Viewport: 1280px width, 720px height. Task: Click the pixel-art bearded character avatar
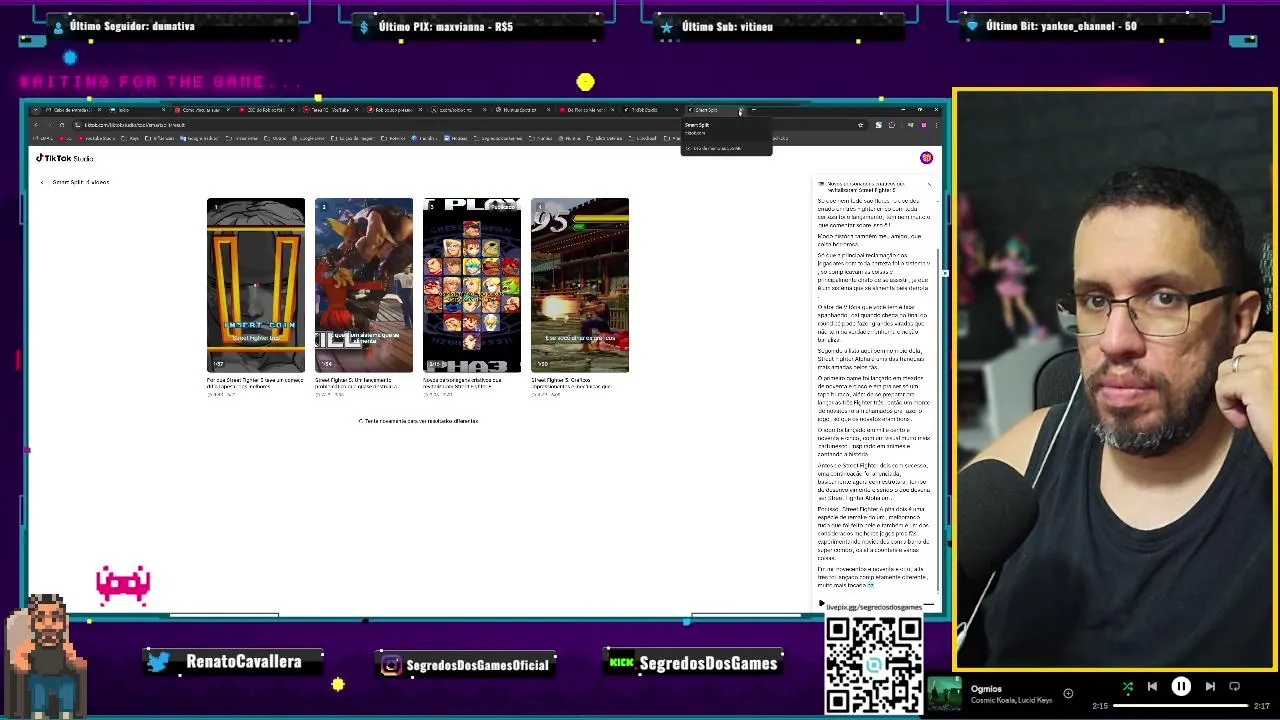pyautogui.click(x=44, y=655)
